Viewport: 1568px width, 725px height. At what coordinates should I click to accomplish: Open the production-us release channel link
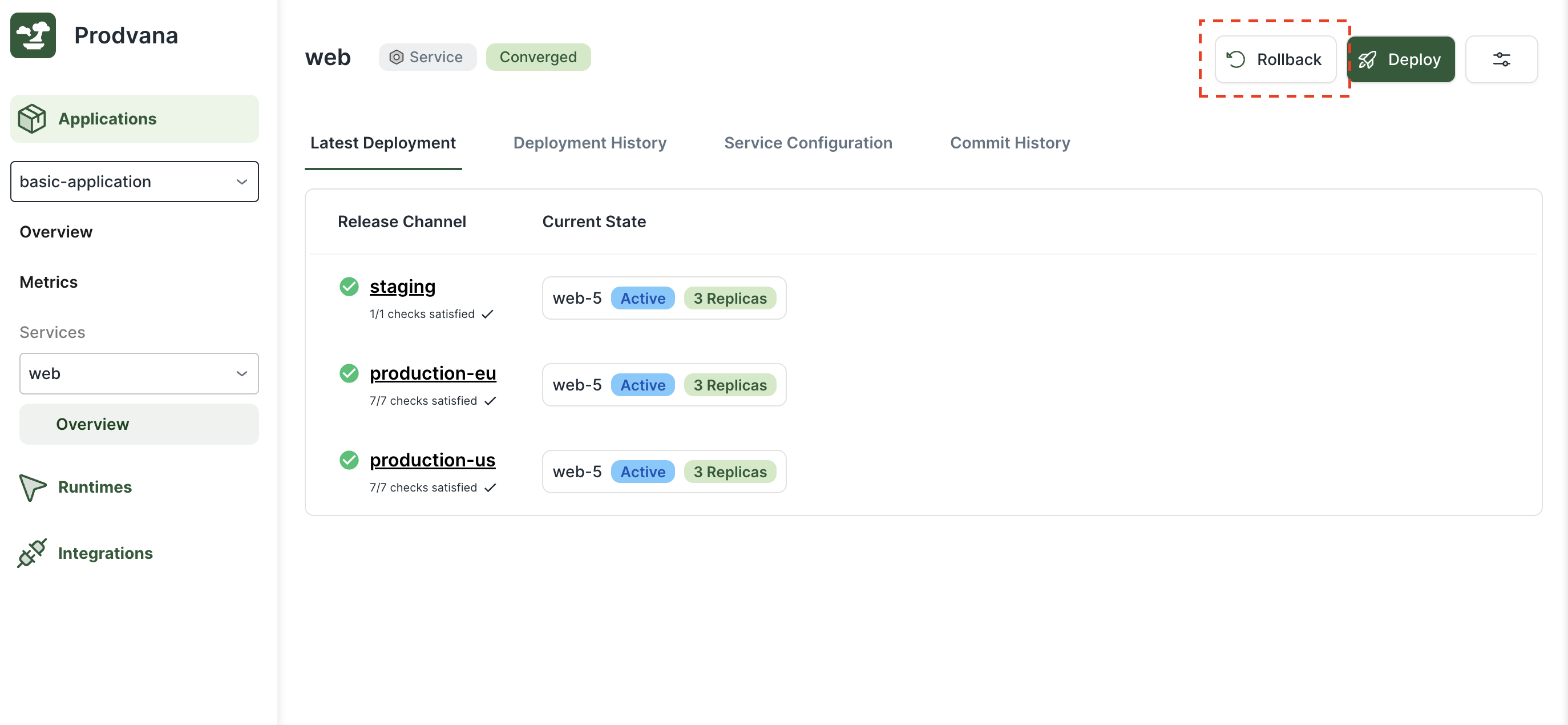tap(432, 460)
